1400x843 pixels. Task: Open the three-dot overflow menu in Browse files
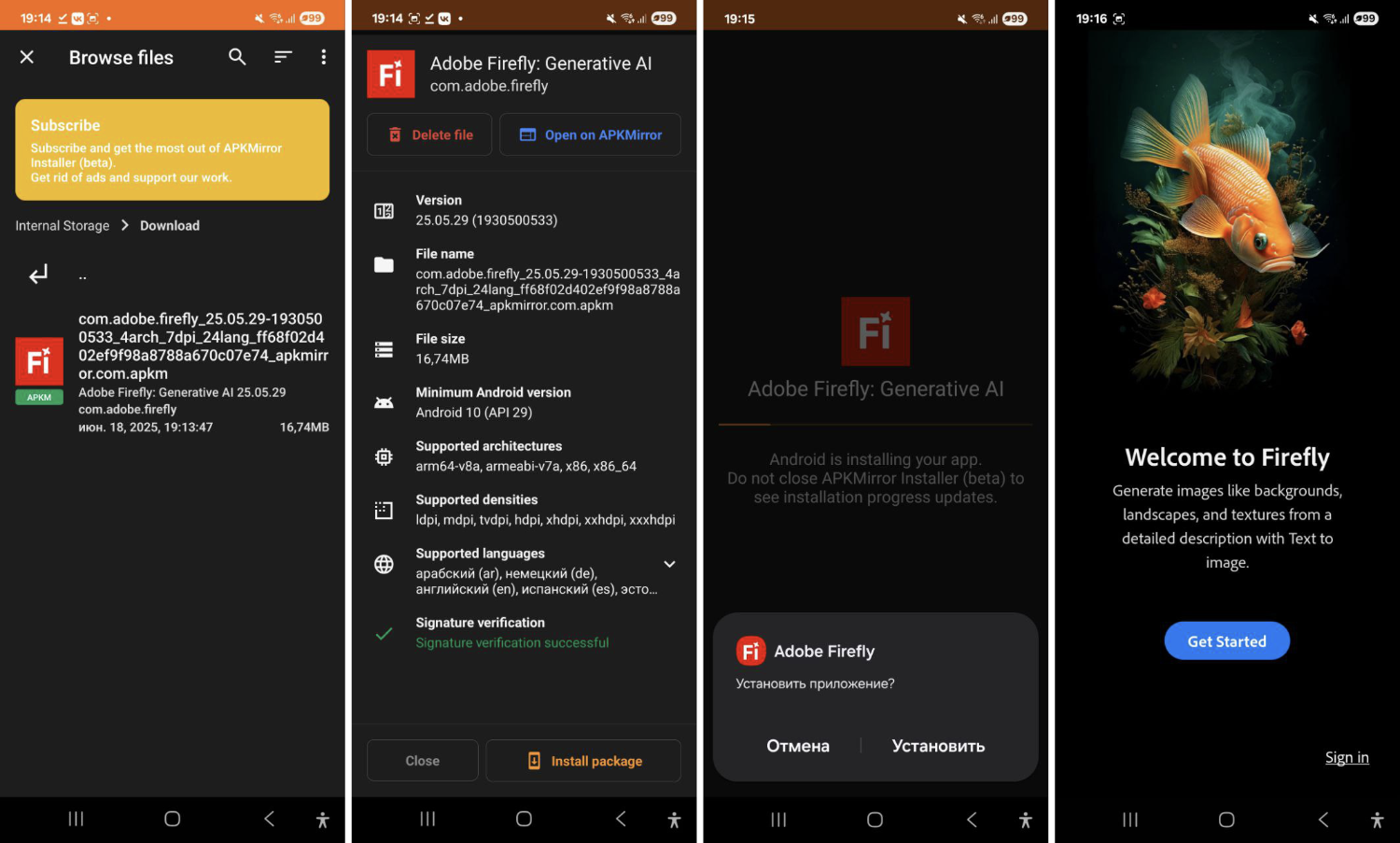[x=324, y=57]
